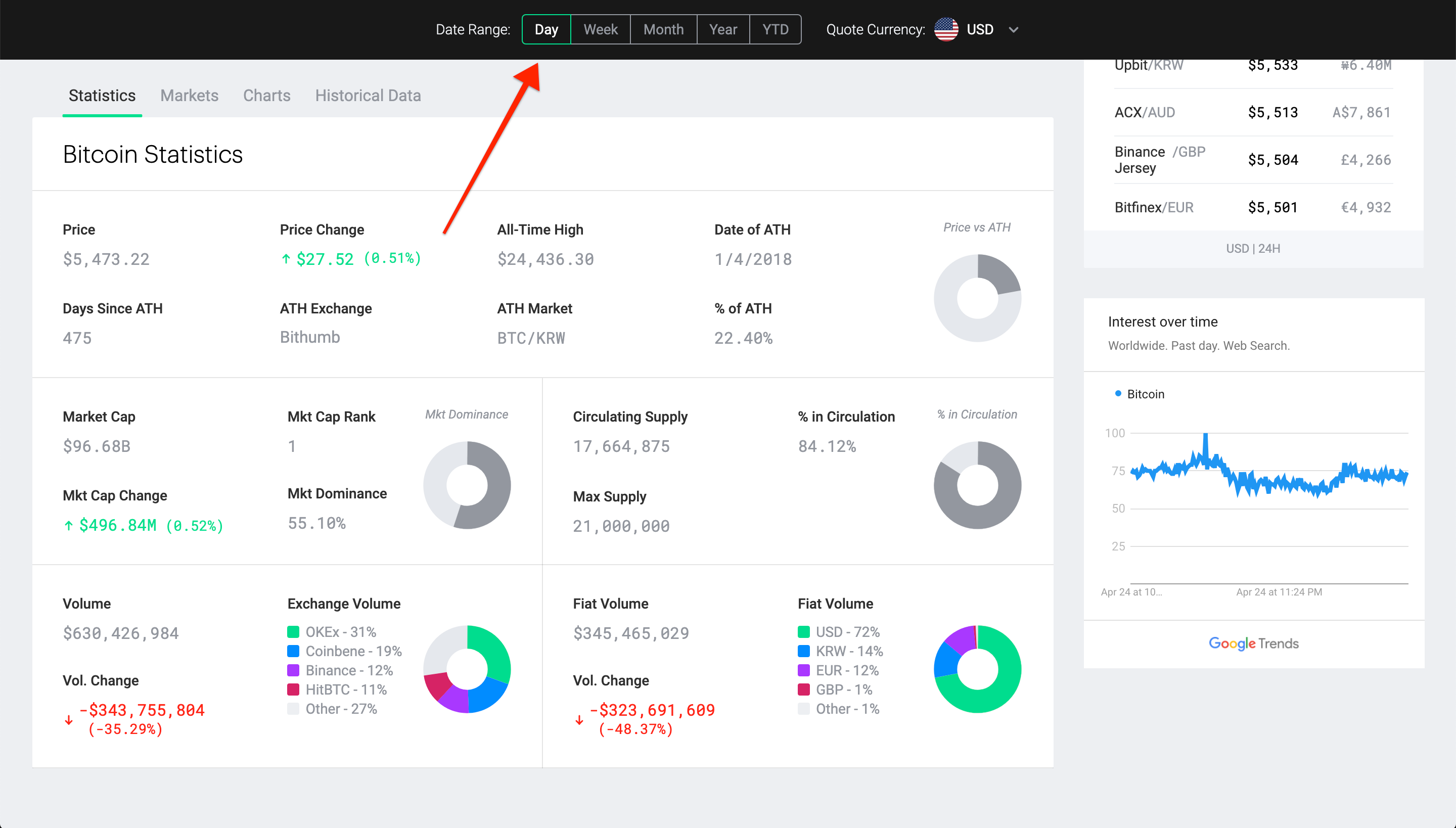Switch to the Charts tab

click(267, 96)
